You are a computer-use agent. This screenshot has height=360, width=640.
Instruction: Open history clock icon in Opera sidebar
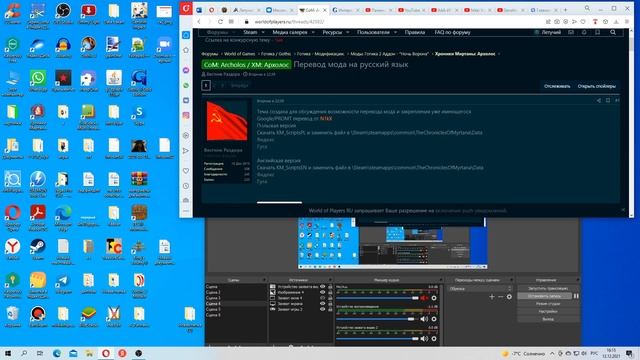[x=186, y=186]
